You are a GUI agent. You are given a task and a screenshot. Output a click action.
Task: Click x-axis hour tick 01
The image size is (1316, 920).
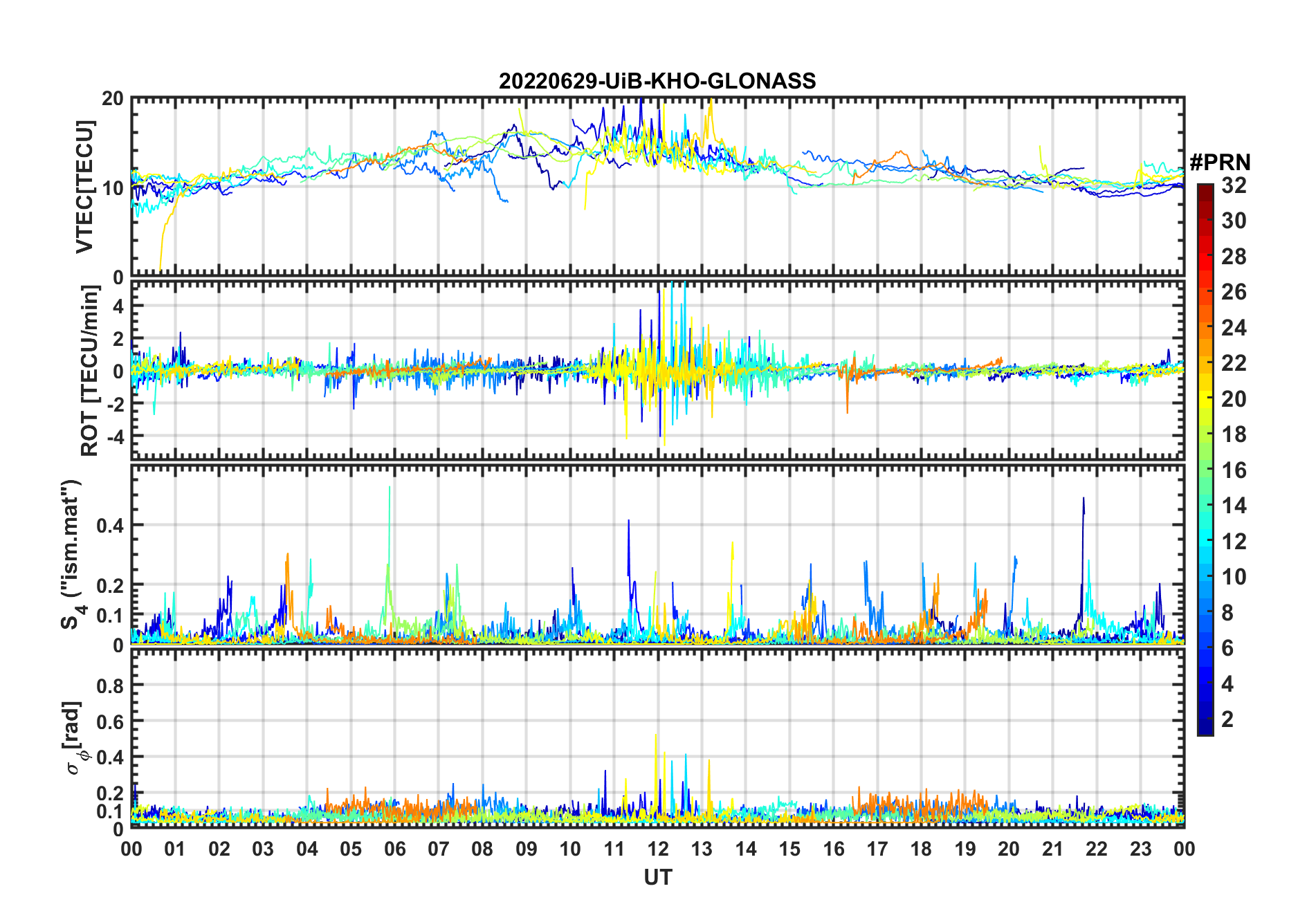click(x=175, y=849)
